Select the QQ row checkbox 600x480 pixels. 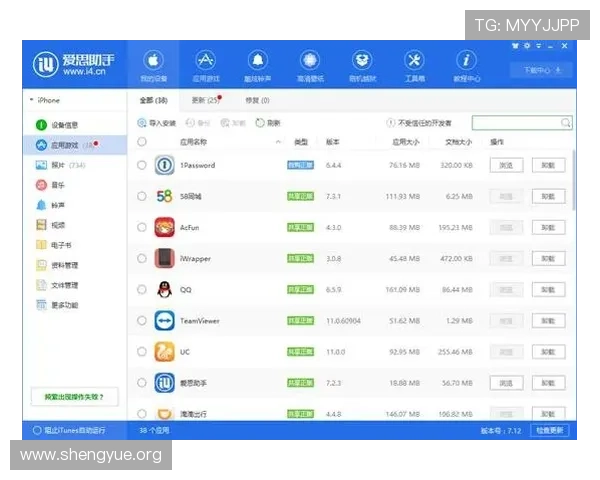142,289
